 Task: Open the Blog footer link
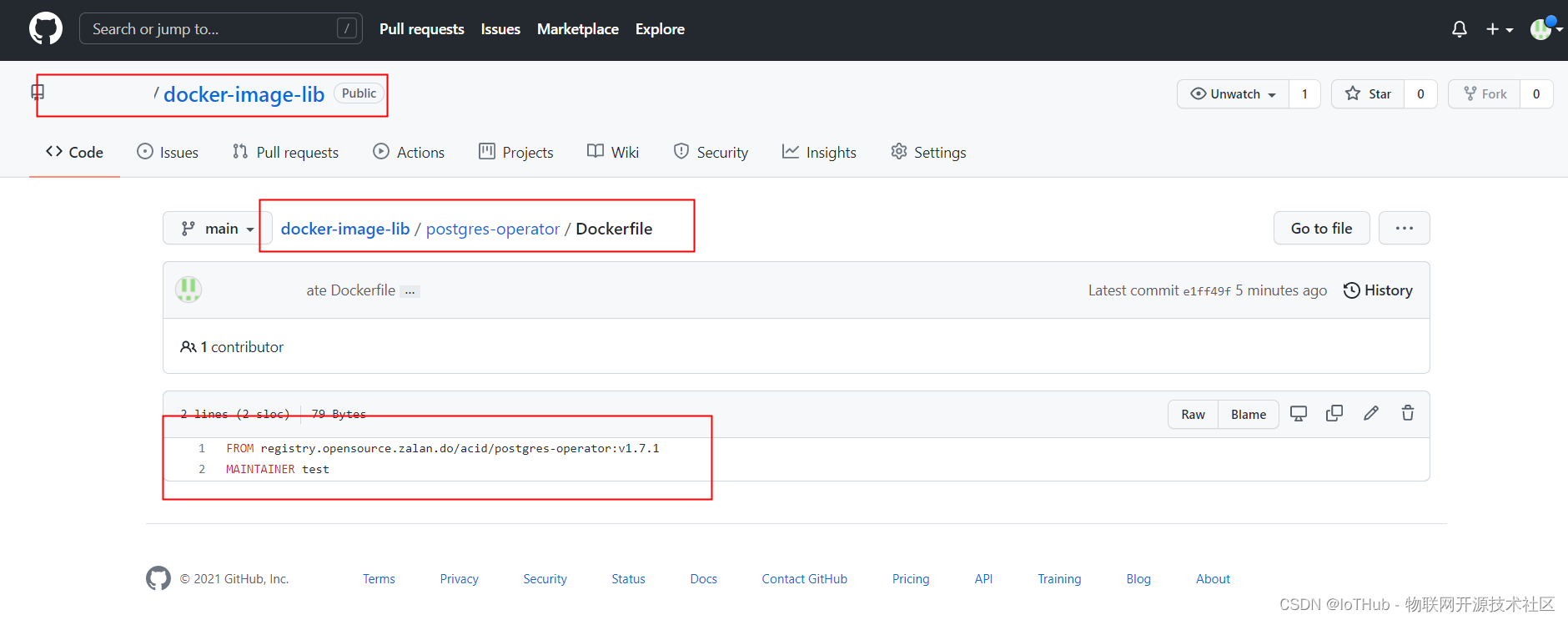[x=1138, y=579]
